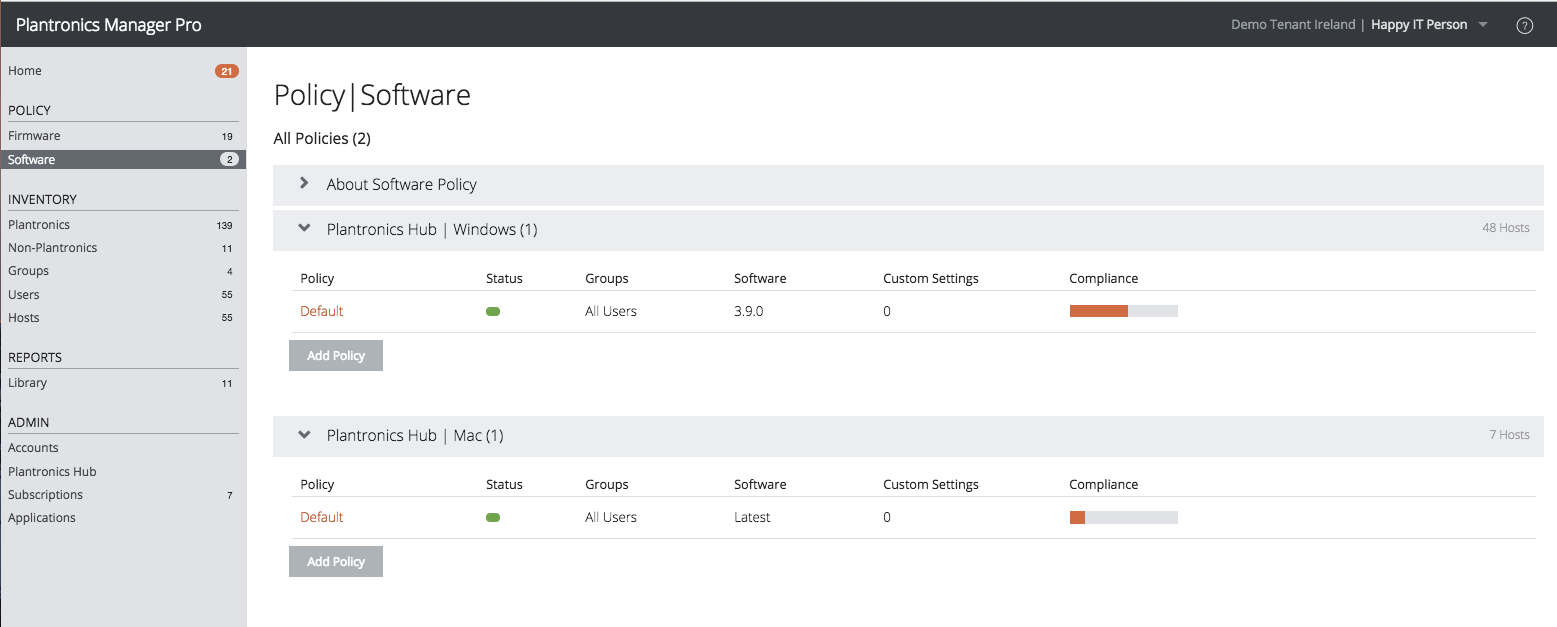Click the 48 Hosts count
This screenshot has height=627, width=1557.
[1506, 228]
